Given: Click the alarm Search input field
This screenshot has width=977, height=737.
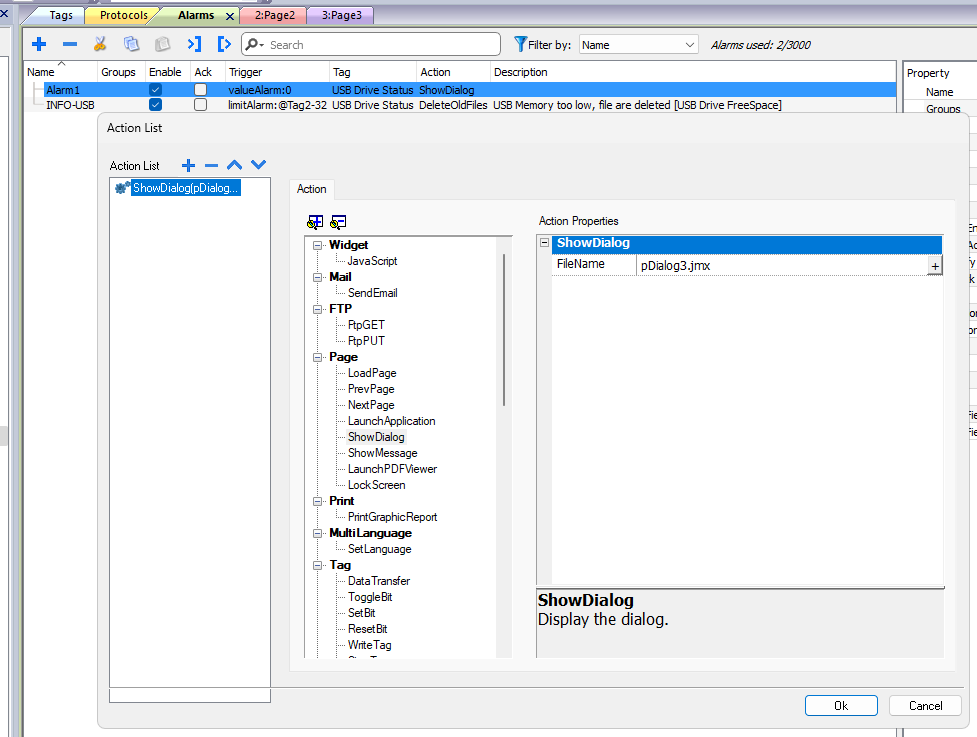Looking at the screenshot, I should click(380, 45).
